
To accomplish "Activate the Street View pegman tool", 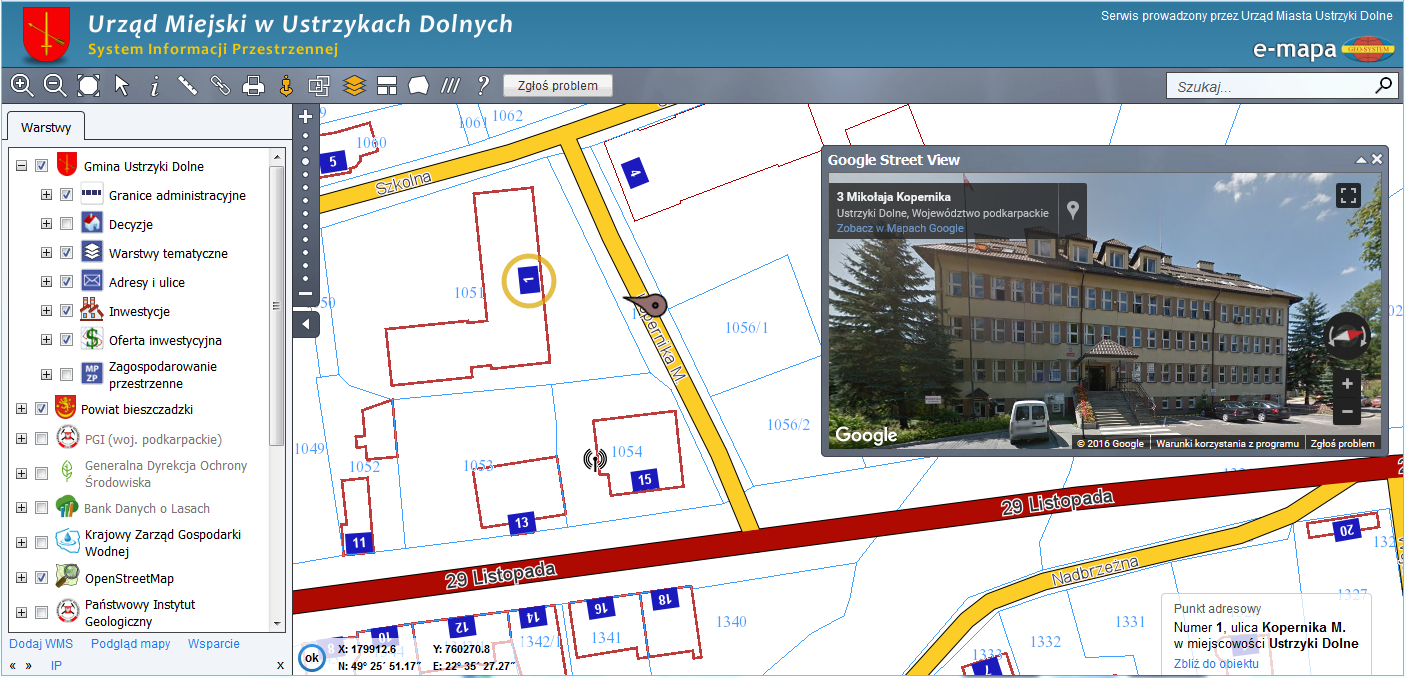I will 286,86.
